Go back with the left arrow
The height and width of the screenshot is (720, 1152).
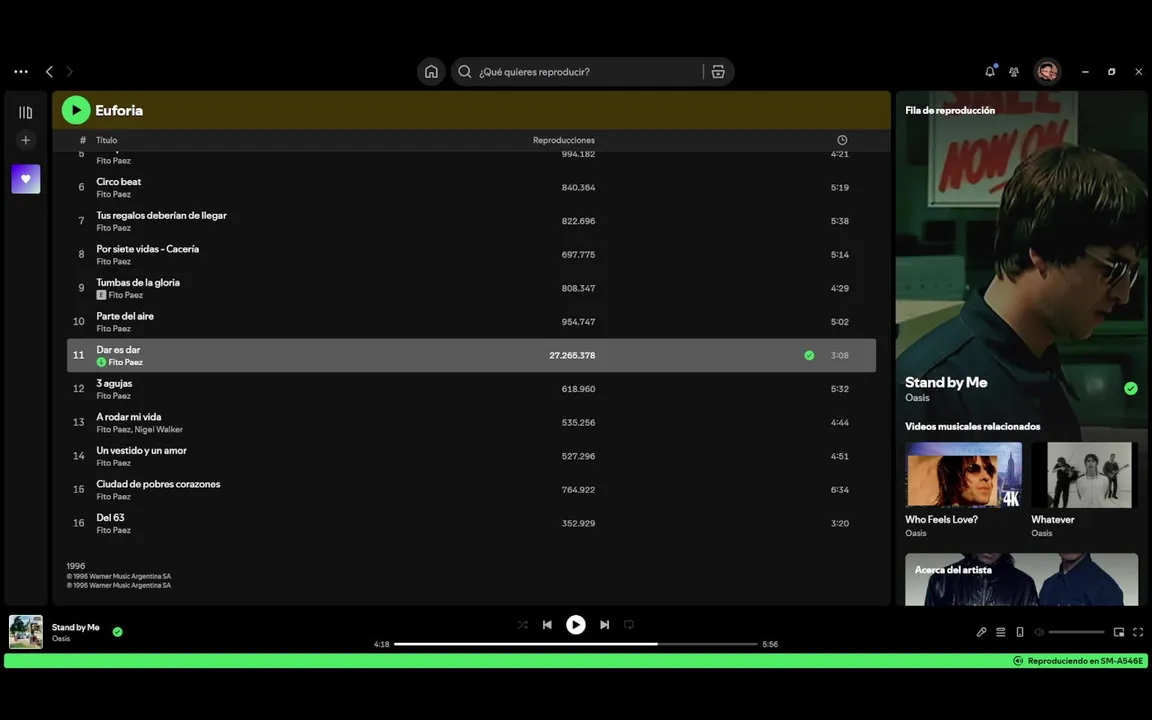click(49, 71)
